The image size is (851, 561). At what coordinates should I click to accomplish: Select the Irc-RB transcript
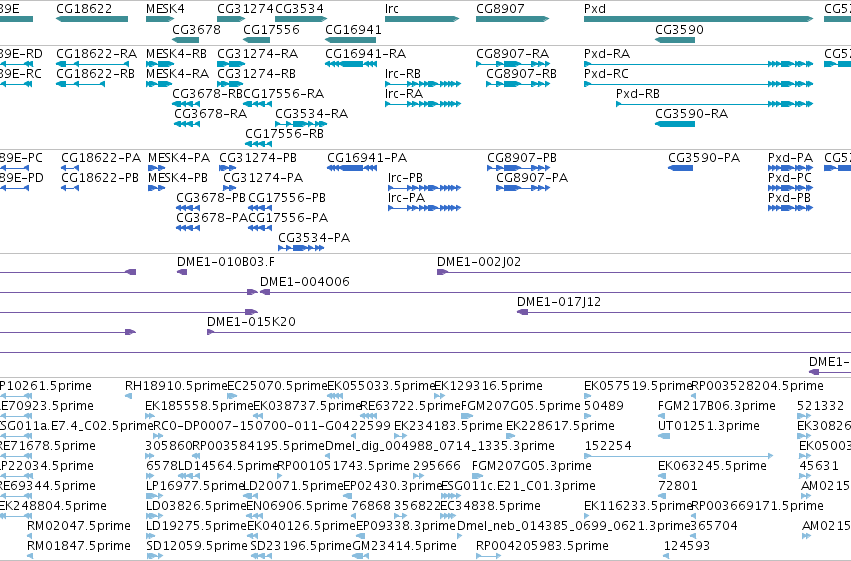(x=423, y=84)
